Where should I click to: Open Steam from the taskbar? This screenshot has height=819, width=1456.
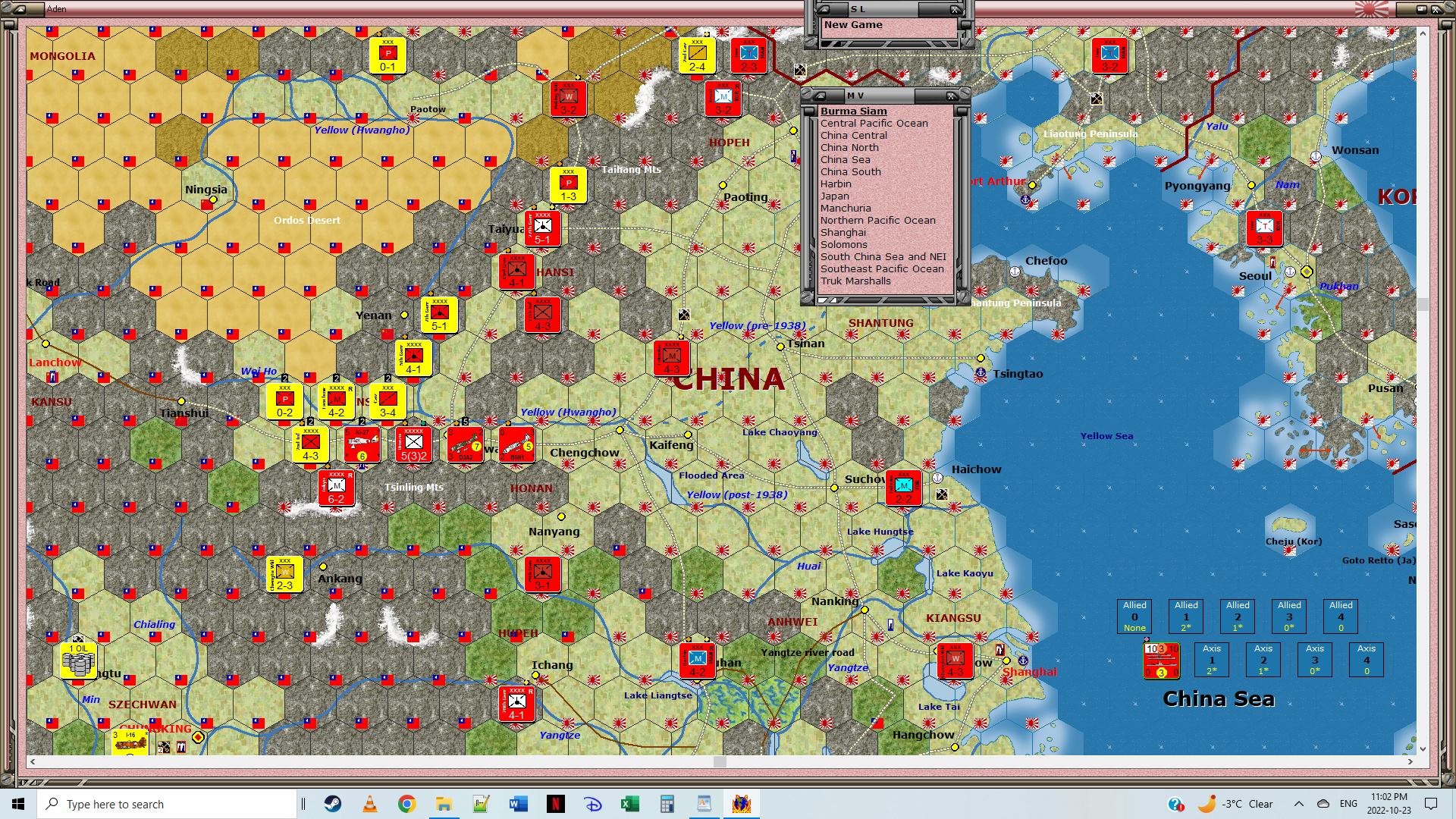coord(332,804)
